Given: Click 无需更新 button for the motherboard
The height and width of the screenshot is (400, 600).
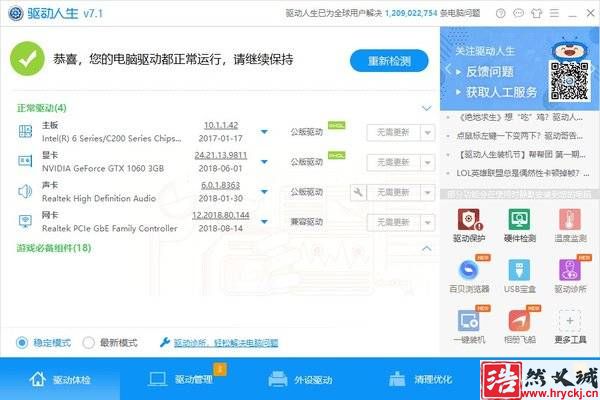Looking at the screenshot, I should [393, 133].
